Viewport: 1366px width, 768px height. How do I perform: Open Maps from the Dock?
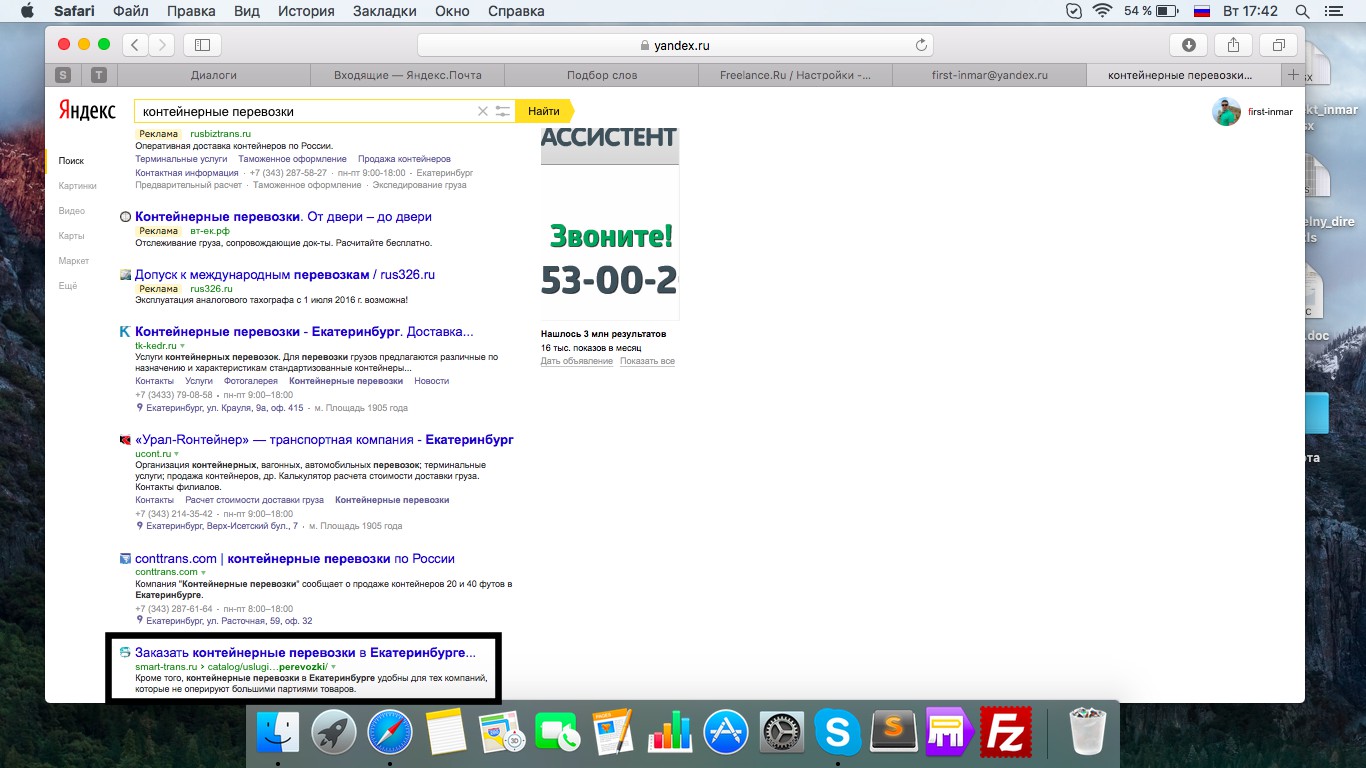(x=501, y=732)
